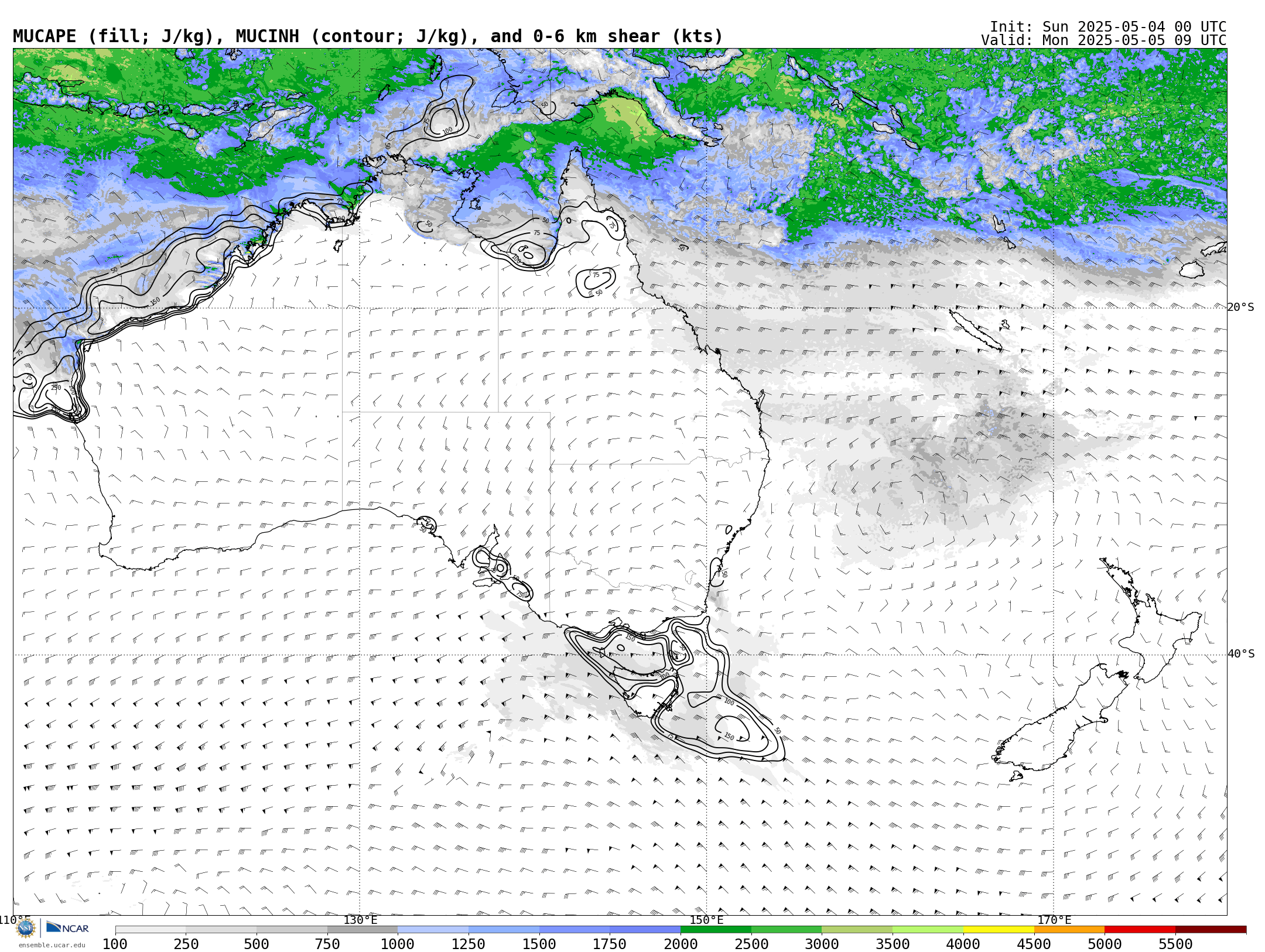Image resolution: width=1265 pixels, height=952 pixels.
Task: Open the ensemble.ucar.edu link text
Action: (52, 945)
